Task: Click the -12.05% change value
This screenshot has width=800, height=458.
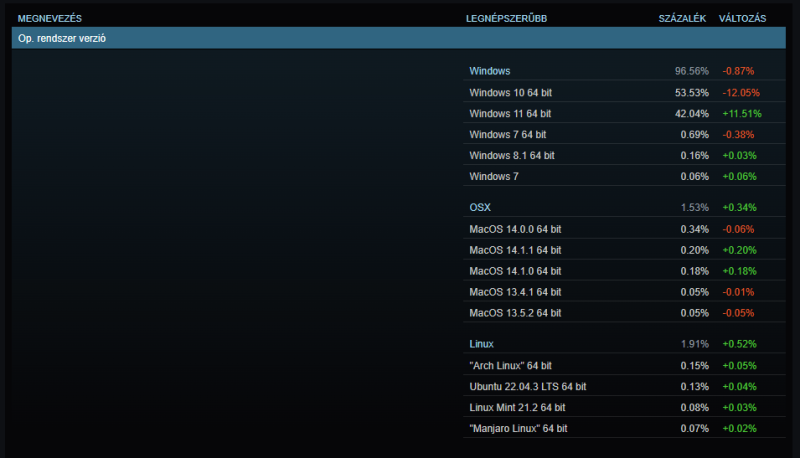Action: (741, 93)
